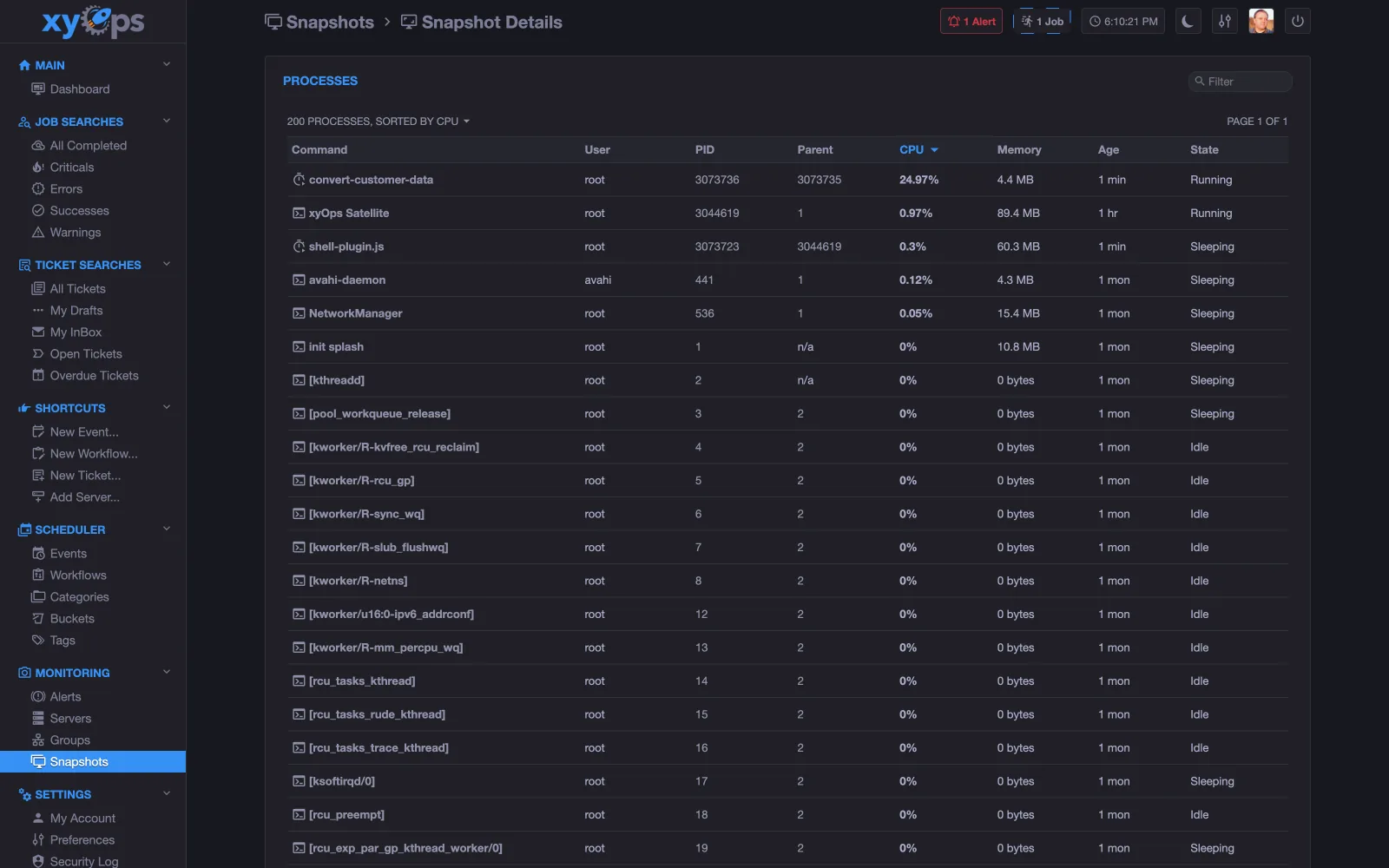The width and height of the screenshot is (1389, 868).
Task: Click the Alerts bell icon
Action: click(38, 696)
